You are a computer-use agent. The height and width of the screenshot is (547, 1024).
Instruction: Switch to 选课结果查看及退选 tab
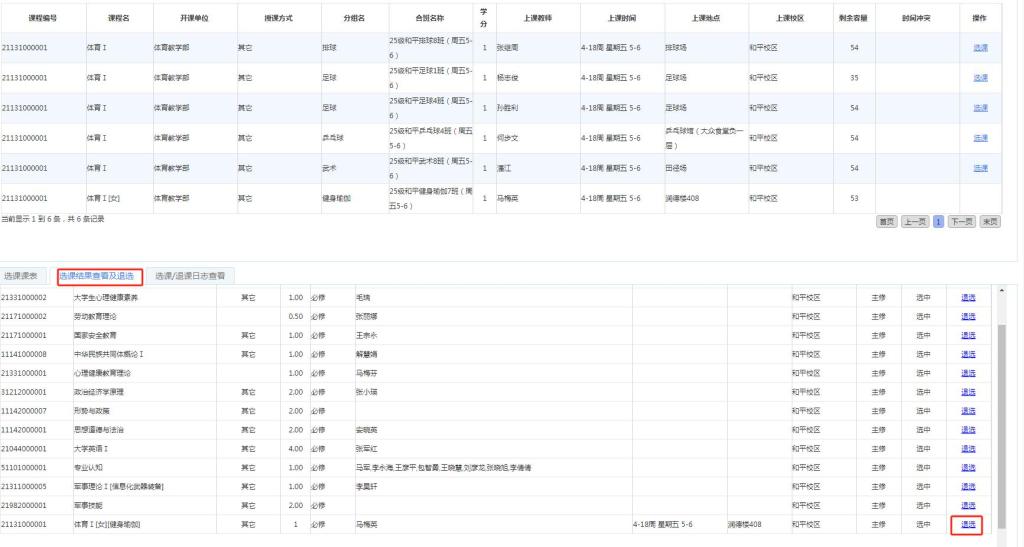[97, 275]
